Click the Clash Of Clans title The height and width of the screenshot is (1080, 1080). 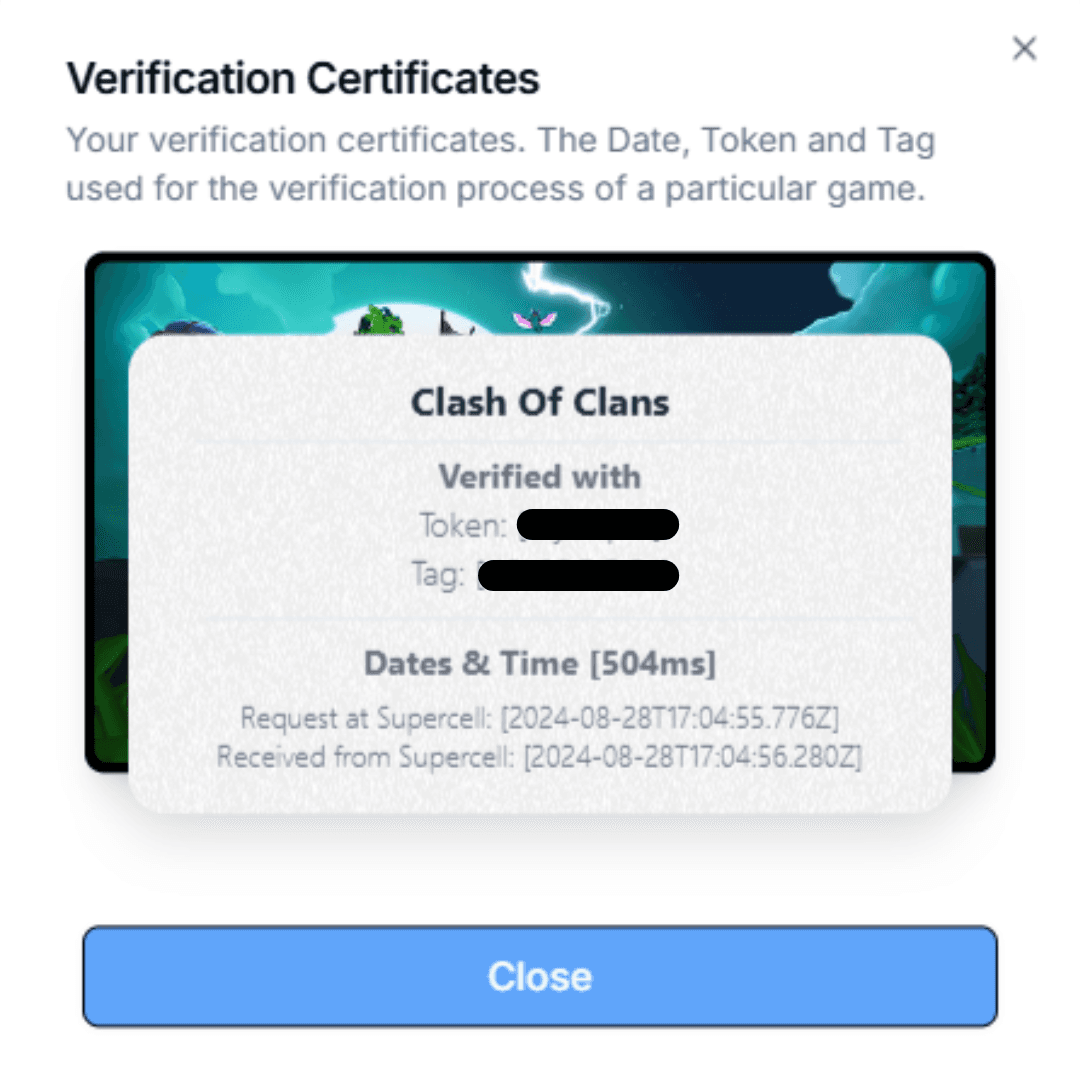tap(540, 402)
